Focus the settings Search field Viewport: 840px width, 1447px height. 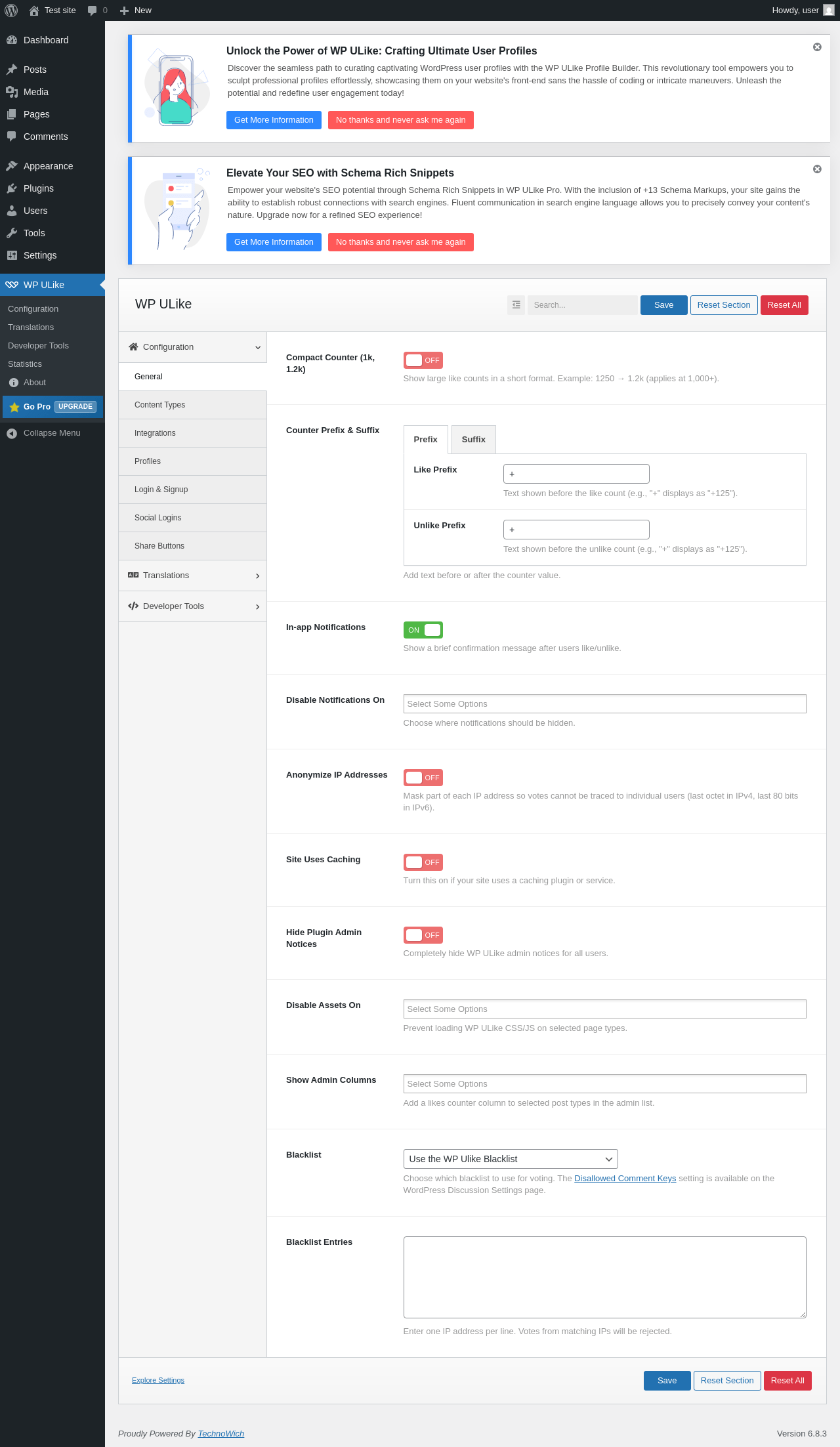coord(583,305)
